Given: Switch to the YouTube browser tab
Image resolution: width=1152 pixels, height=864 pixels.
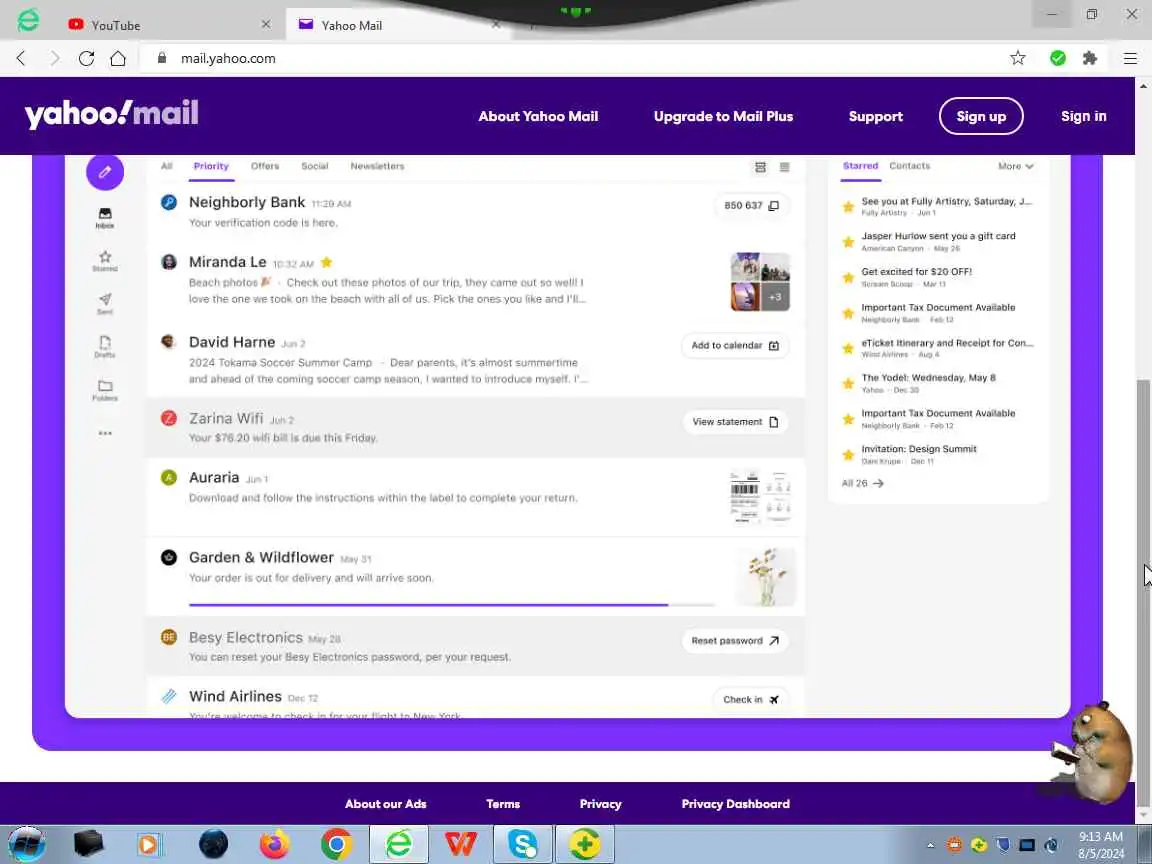Looking at the screenshot, I should (170, 25).
